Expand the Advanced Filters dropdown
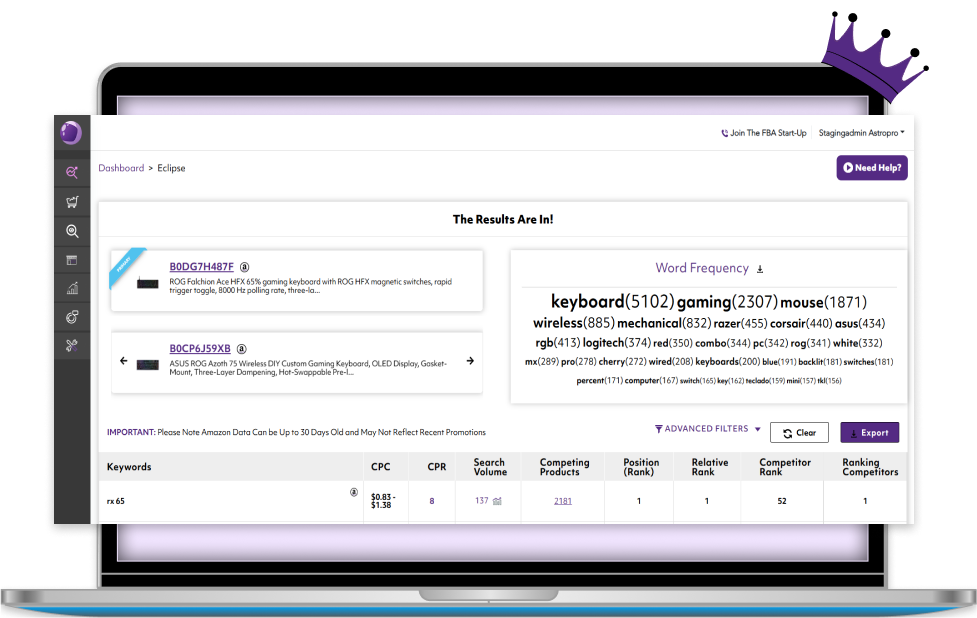 708,429
